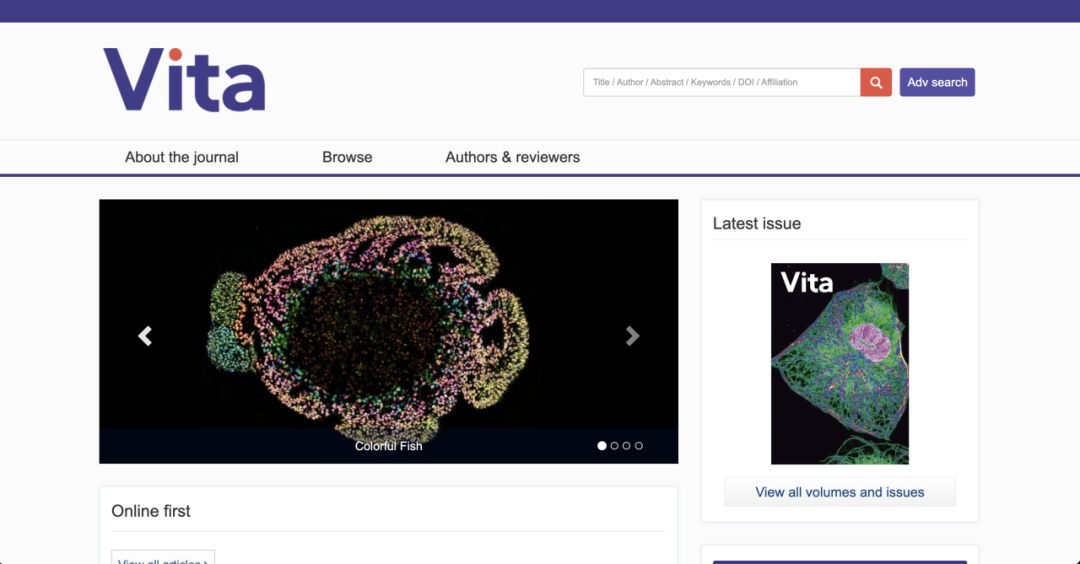Select the second carousel indicator dot
This screenshot has height=564, width=1080.
click(x=614, y=446)
